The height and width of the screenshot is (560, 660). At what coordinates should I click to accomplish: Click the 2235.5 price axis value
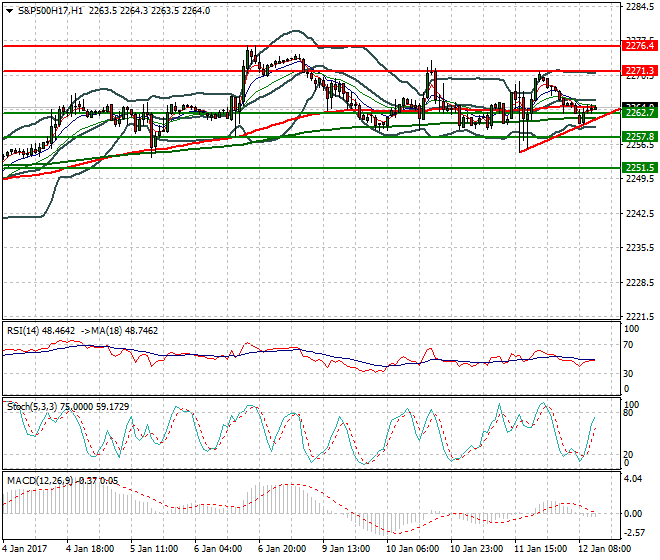coord(640,248)
